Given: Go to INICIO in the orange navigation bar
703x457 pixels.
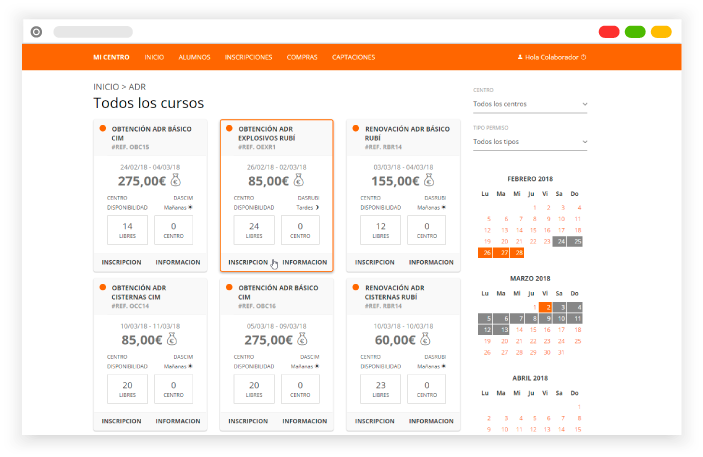Looking at the screenshot, I should [154, 57].
